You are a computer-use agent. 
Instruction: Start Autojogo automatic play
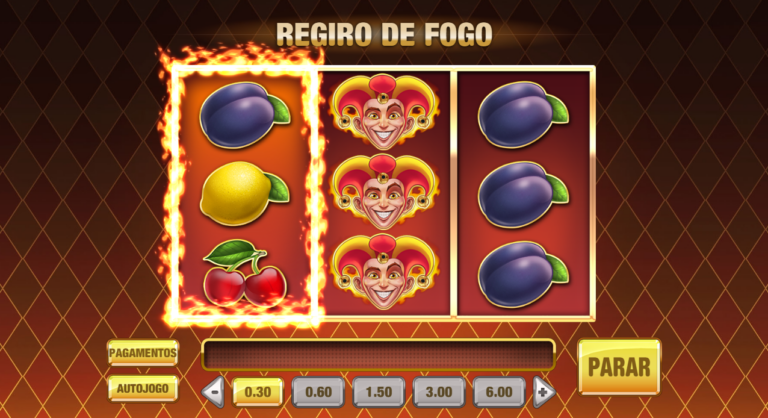(x=143, y=389)
